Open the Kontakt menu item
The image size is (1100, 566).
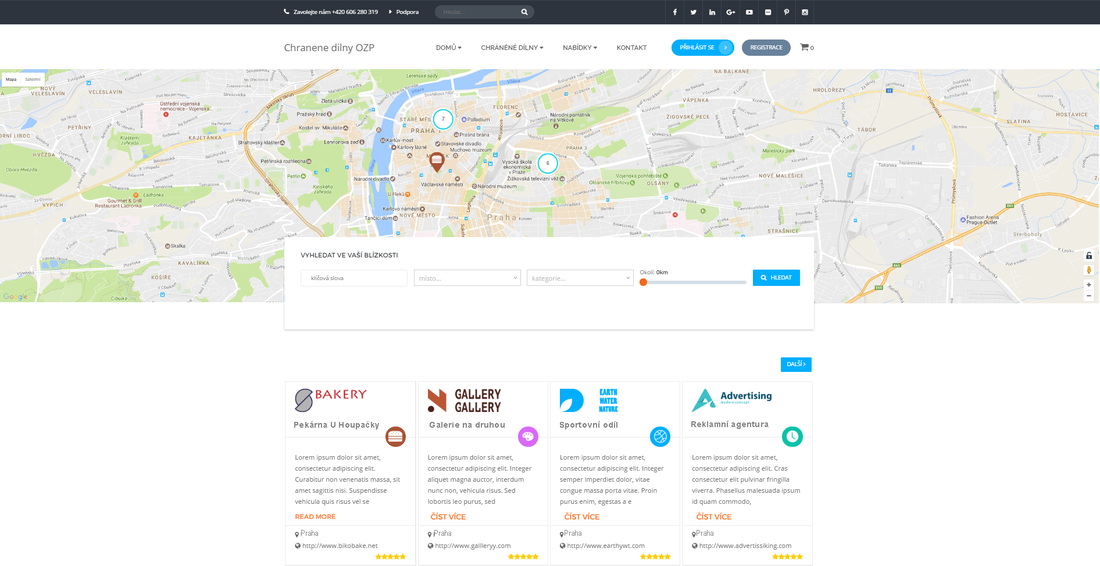point(631,48)
